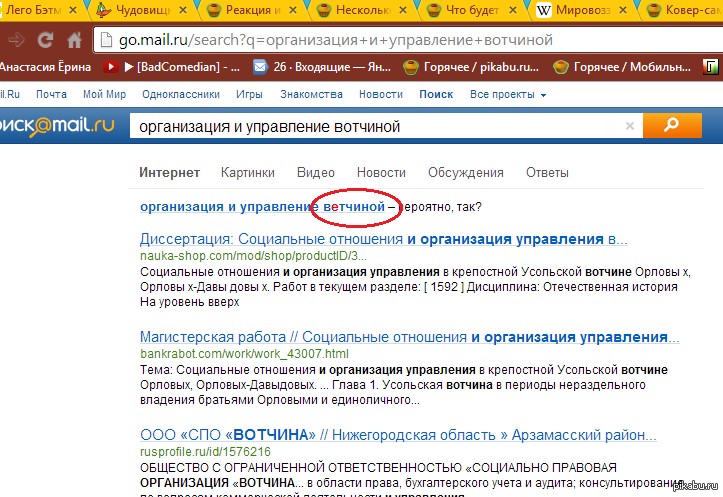Clear the search query with X icon
Screen dimensions: 723x497
click(629, 126)
